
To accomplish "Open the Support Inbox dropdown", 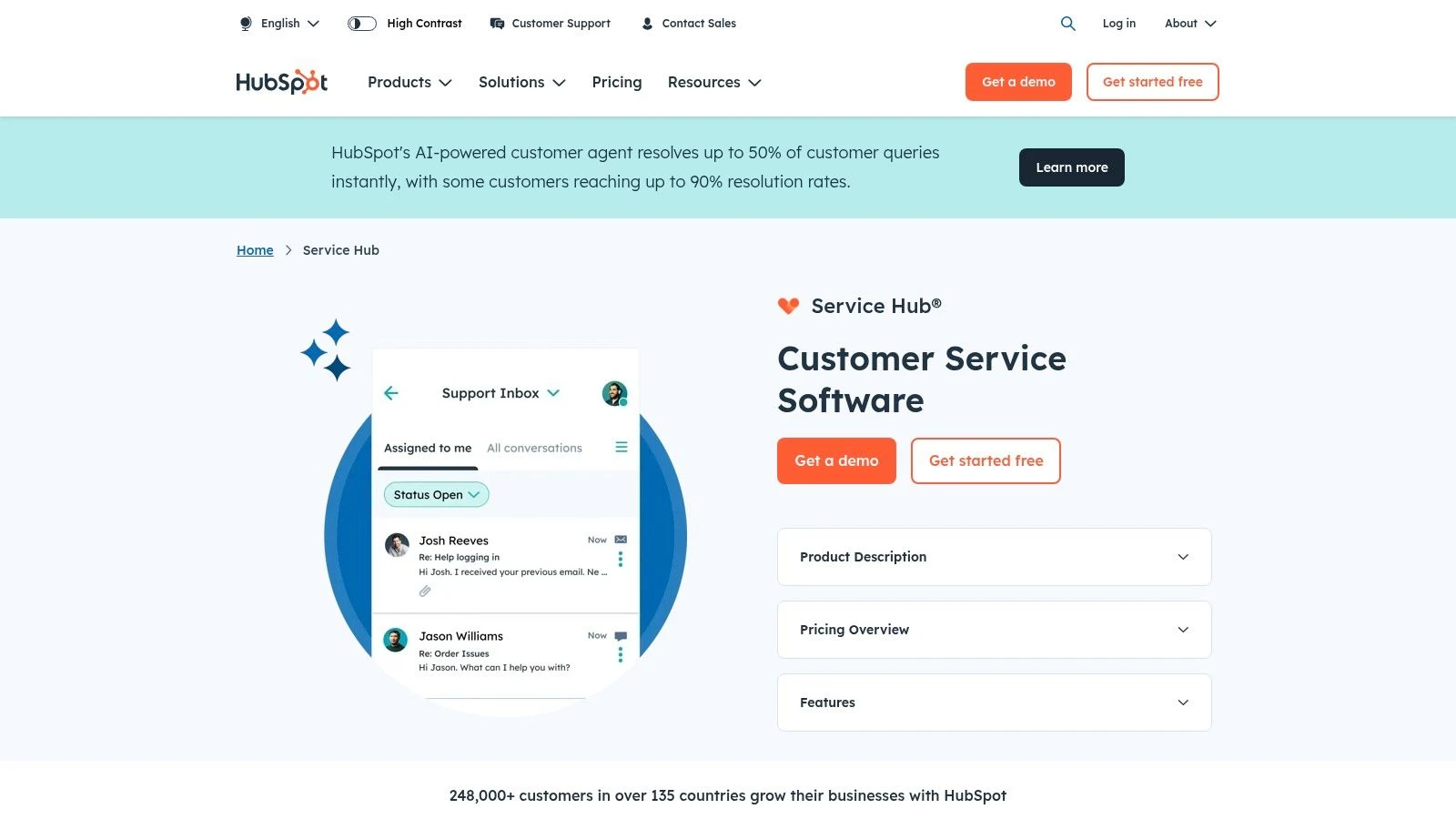I will (x=500, y=393).
